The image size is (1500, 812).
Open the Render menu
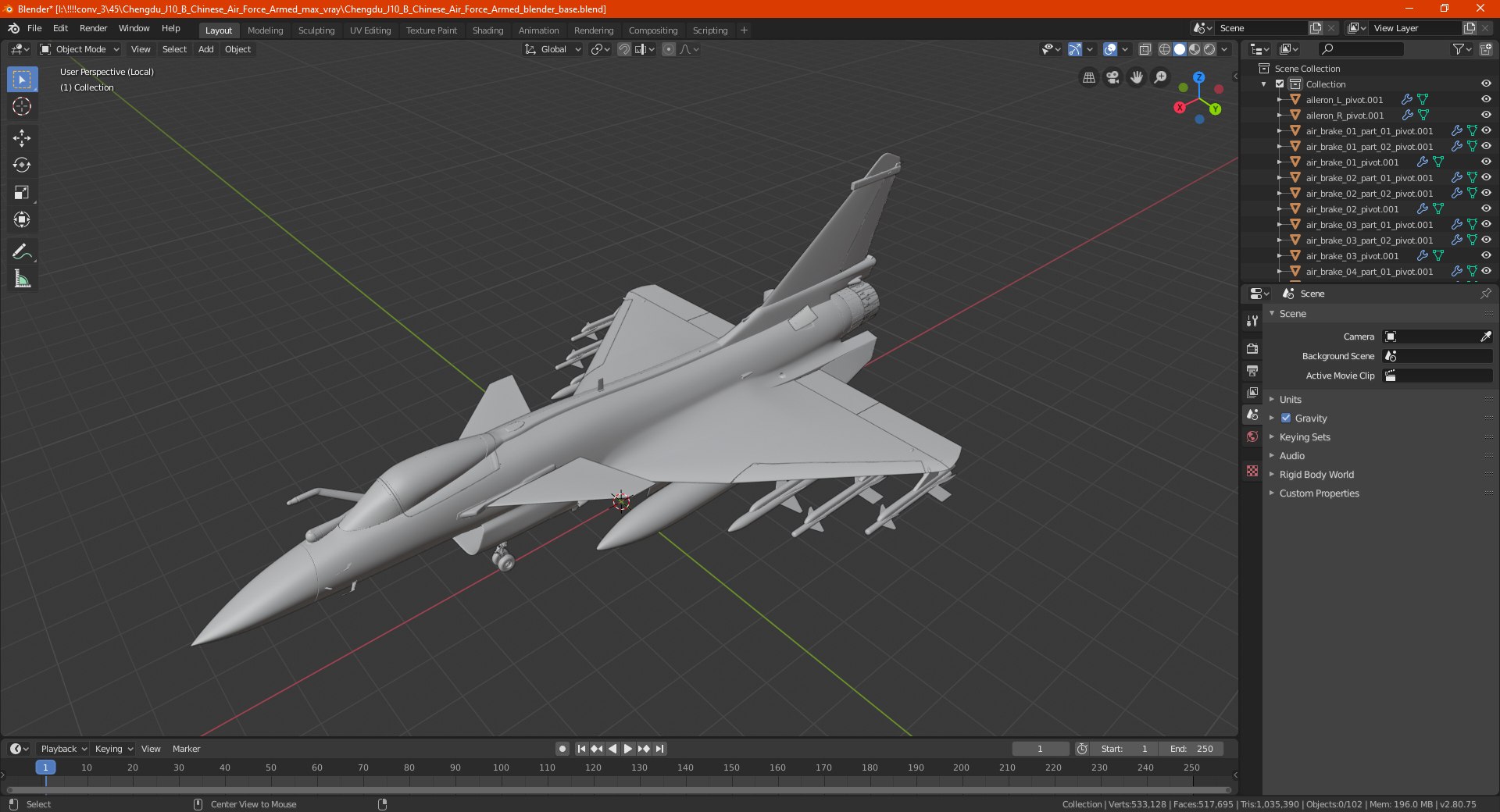click(x=93, y=28)
